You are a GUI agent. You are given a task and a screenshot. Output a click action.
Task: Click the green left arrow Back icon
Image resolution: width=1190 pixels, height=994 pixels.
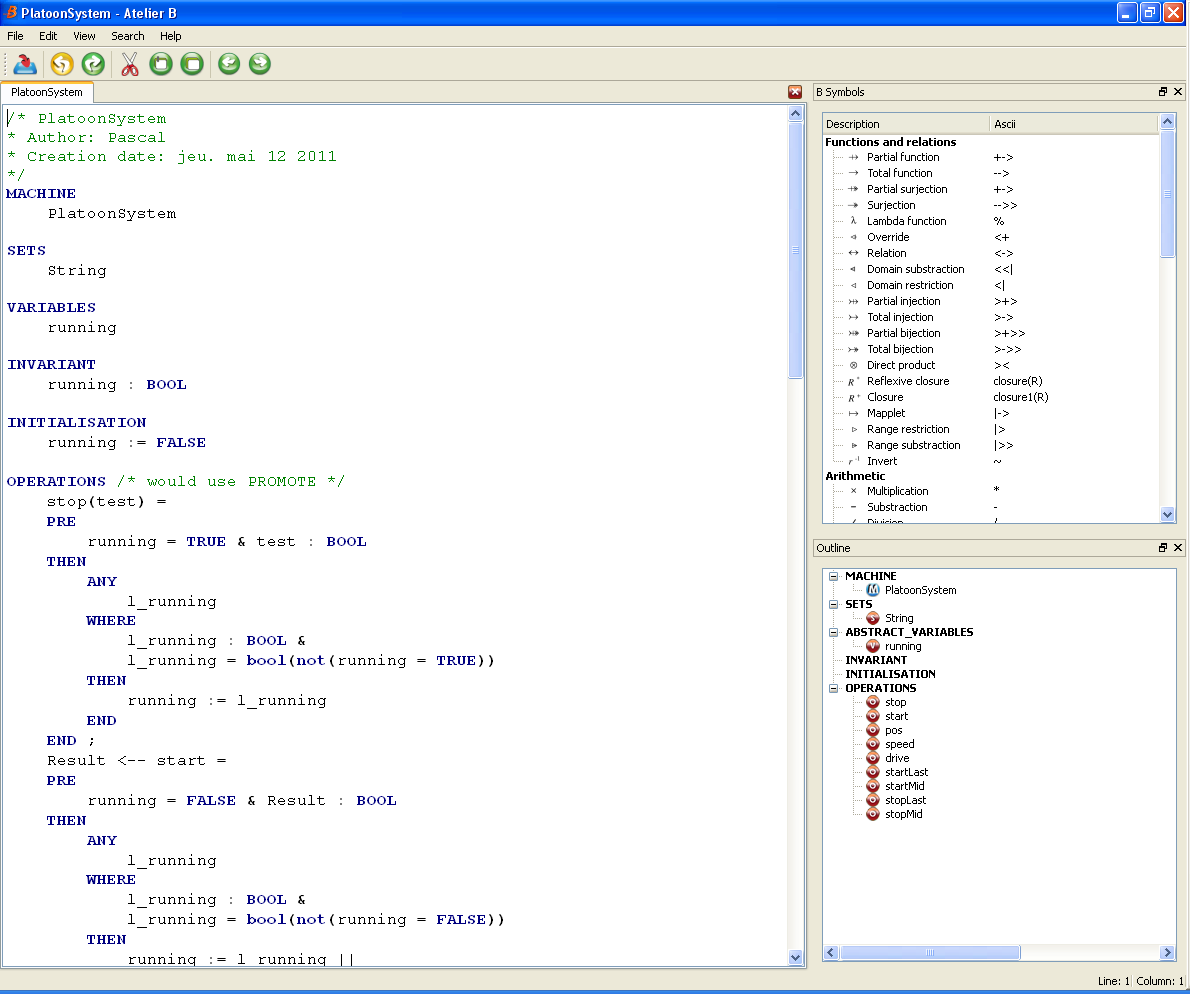pos(229,65)
